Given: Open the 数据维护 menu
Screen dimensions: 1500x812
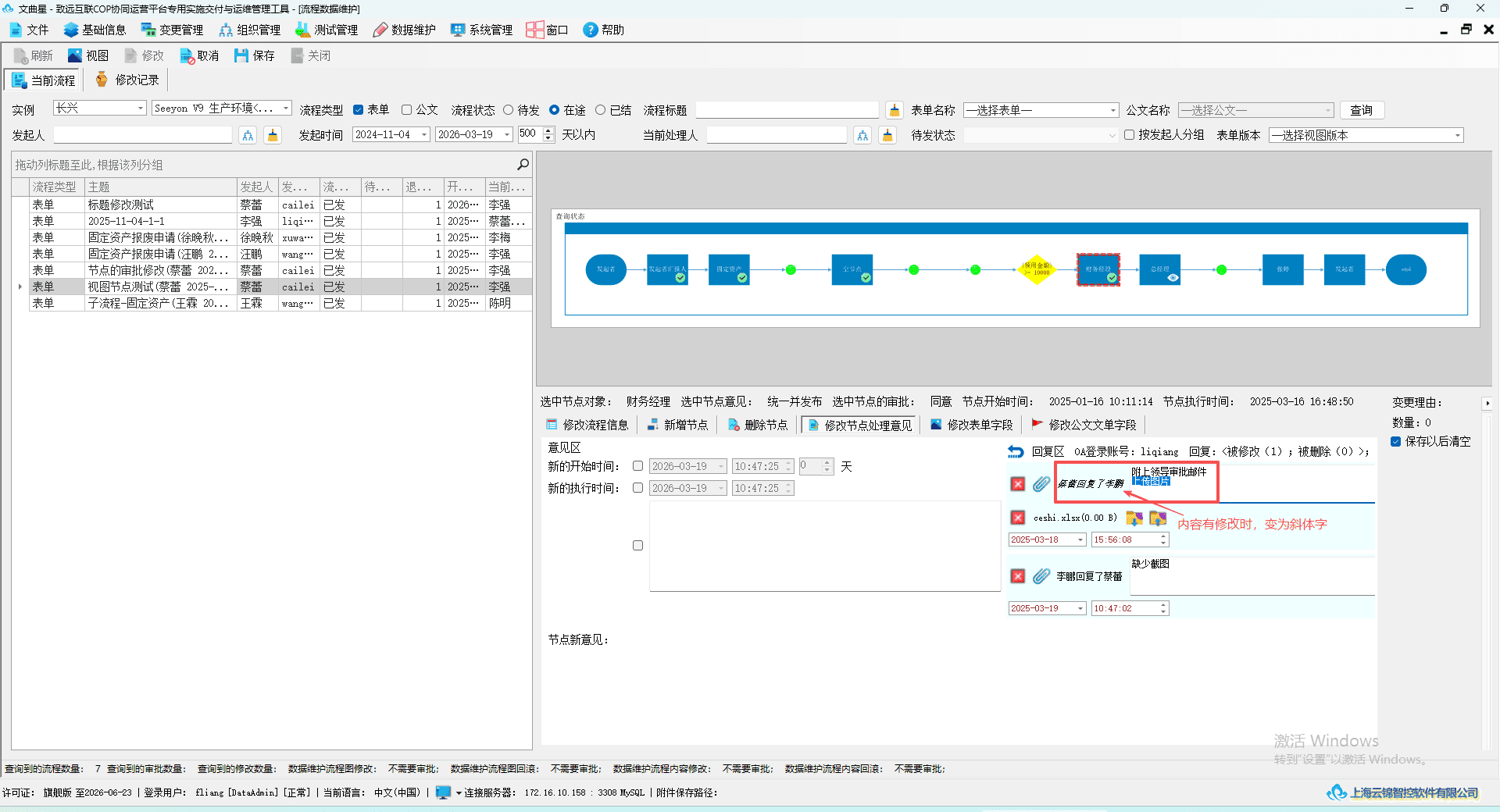Looking at the screenshot, I should [x=404, y=30].
